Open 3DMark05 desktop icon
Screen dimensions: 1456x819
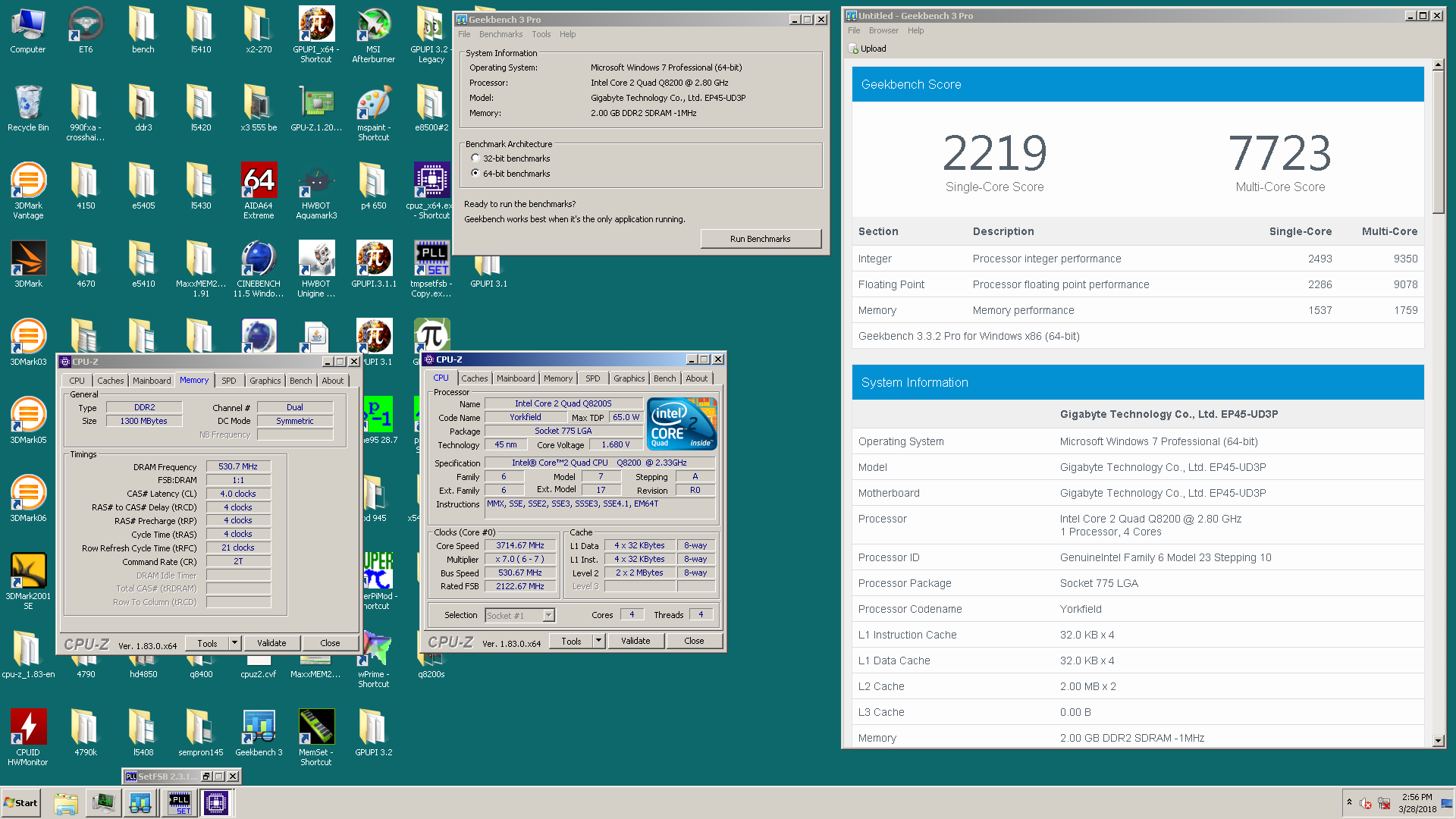[28, 421]
